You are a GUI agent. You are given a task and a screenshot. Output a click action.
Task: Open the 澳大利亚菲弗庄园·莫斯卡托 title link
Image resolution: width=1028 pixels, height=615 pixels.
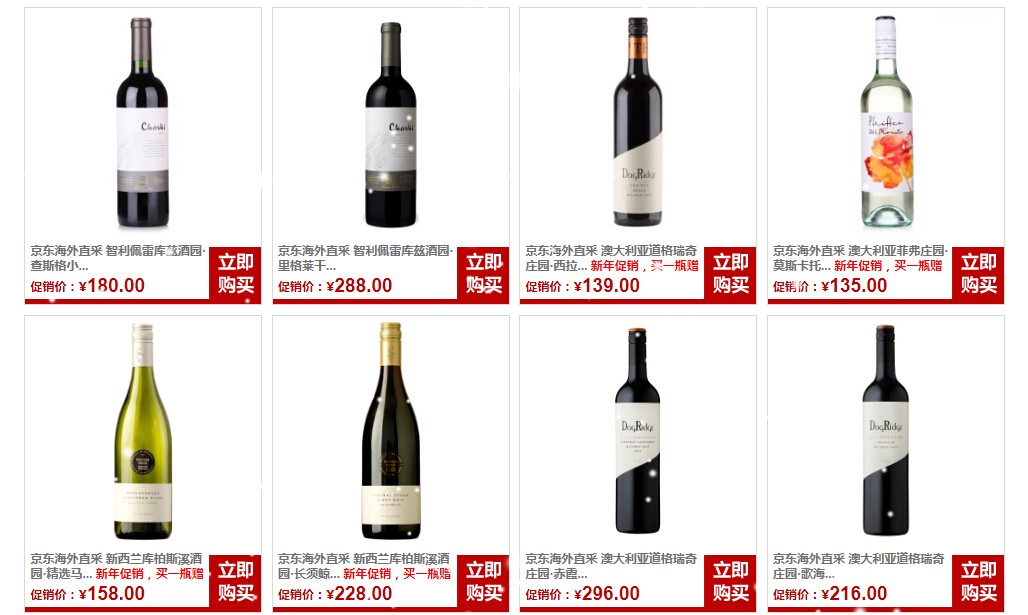860,258
